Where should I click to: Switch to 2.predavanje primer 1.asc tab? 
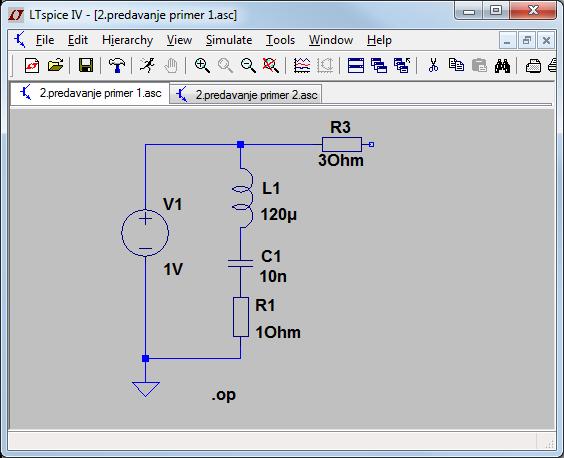click(90, 94)
